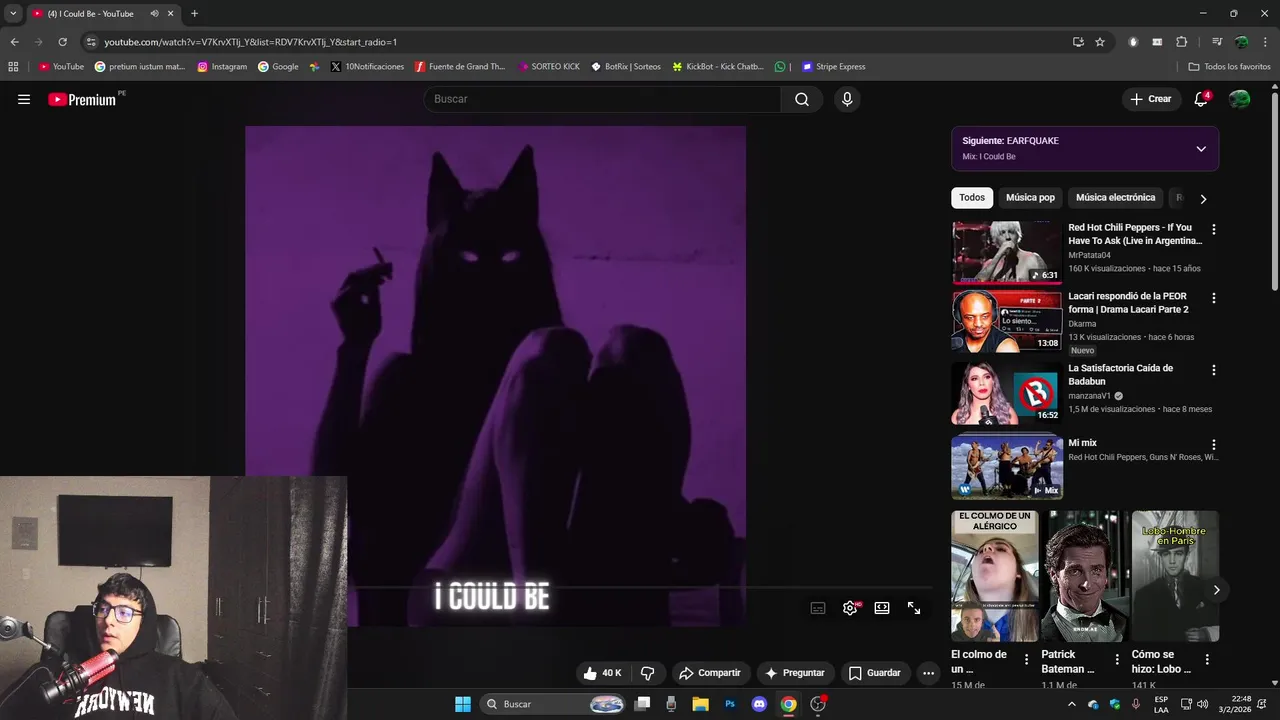This screenshot has height=720, width=1280.
Task: Enter full screen on the player
Action: [x=914, y=608]
